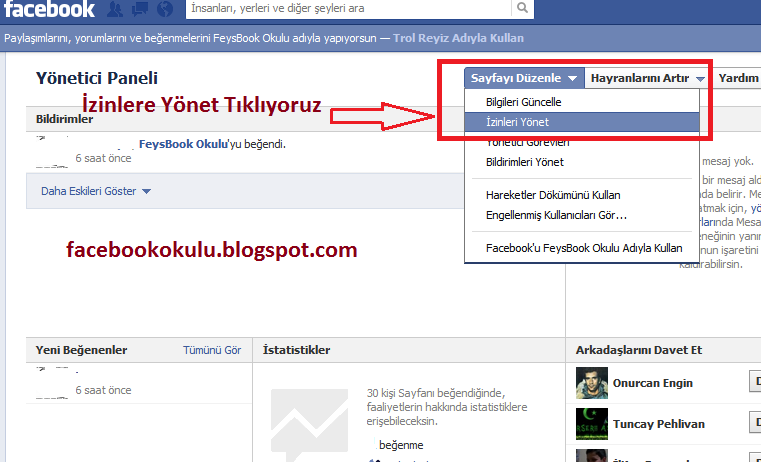The image size is (761, 462).
Task: Open friend requests icon
Action: coord(115,9)
